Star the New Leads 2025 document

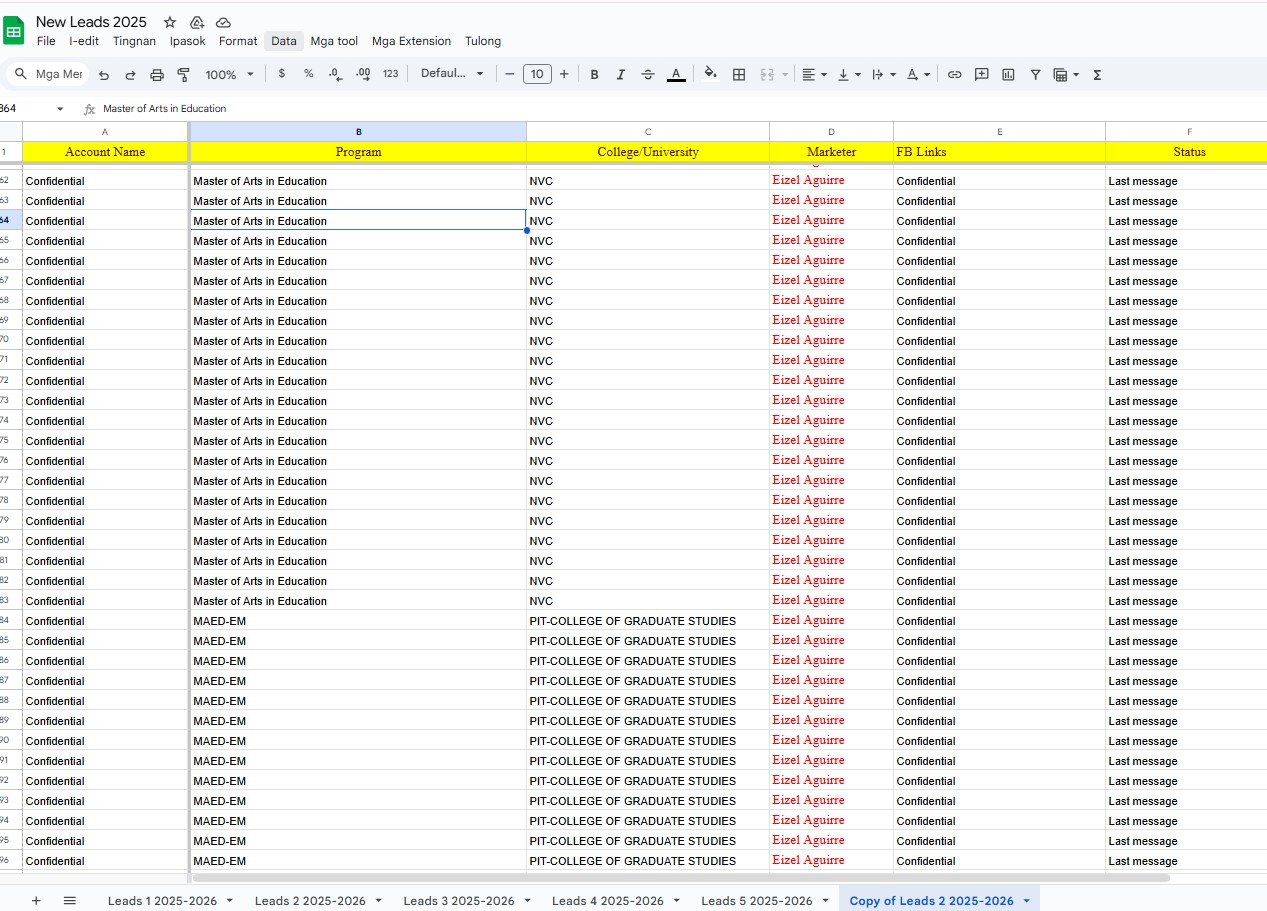point(170,22)
